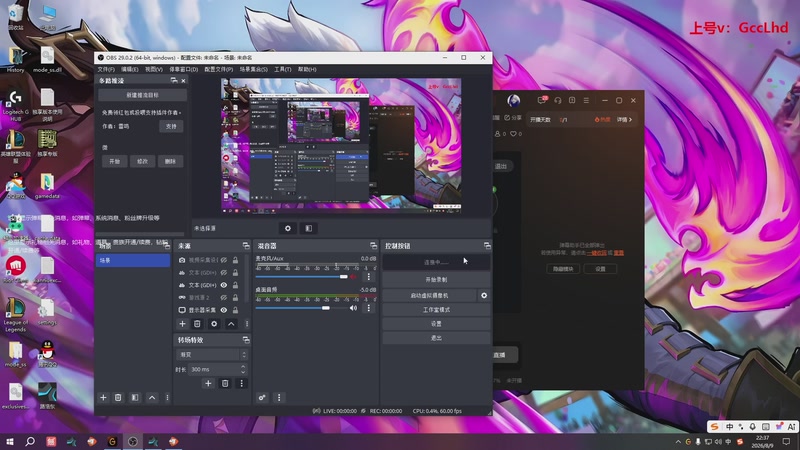Screen dimensions: 800x450
Task: Click the user avatar in streaming companion window
Action: pos(514,101)
